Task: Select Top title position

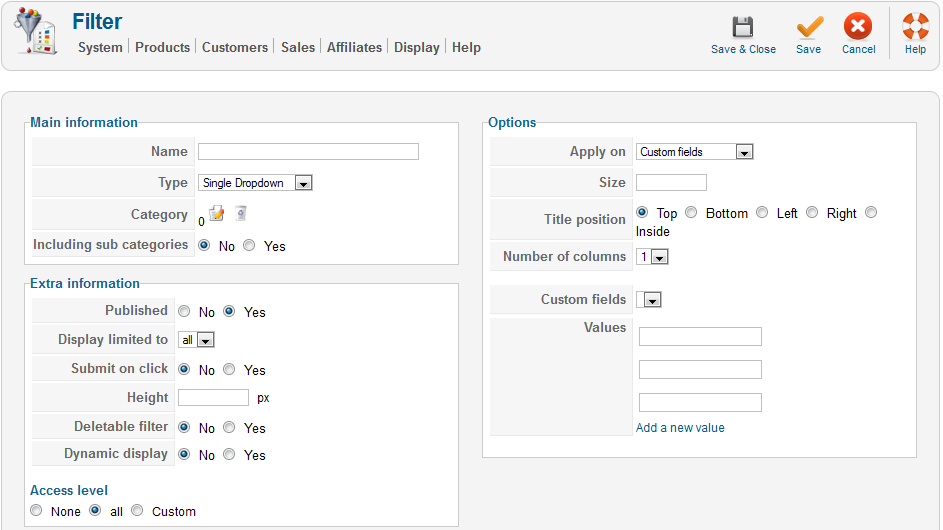Action: point(642,212)
